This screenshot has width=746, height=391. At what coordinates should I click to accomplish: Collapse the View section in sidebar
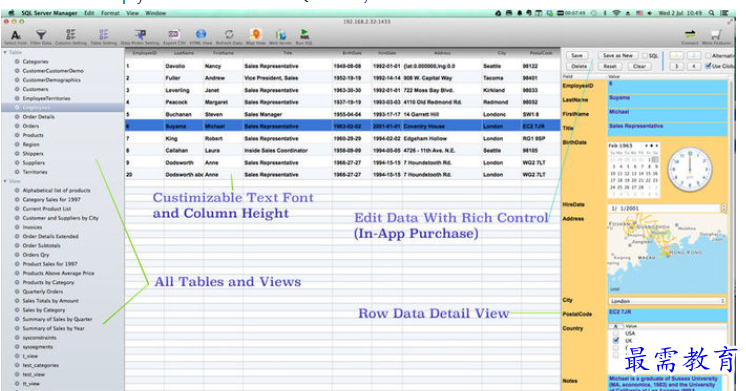pos(5,181)
